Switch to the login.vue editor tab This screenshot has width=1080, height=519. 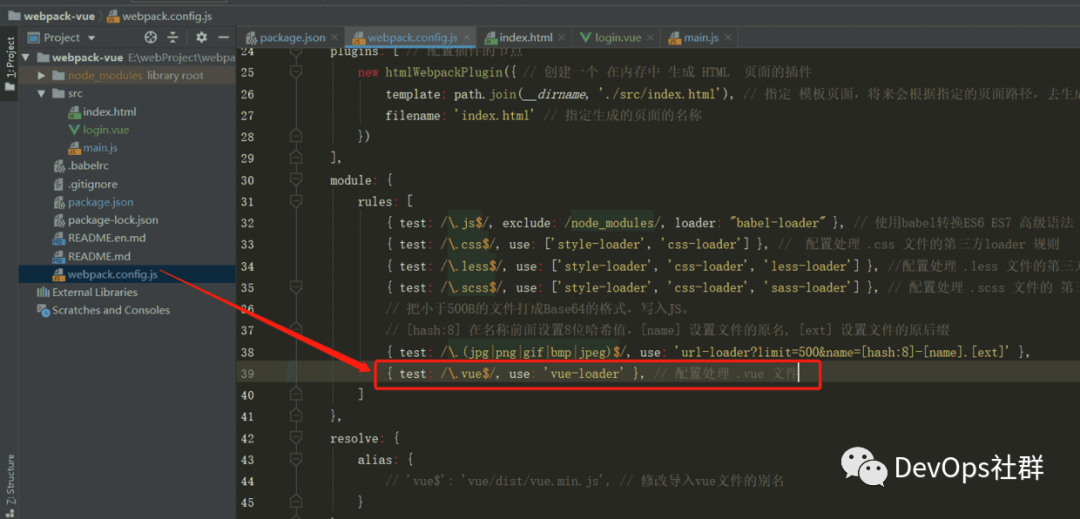(x=615, y=38)
